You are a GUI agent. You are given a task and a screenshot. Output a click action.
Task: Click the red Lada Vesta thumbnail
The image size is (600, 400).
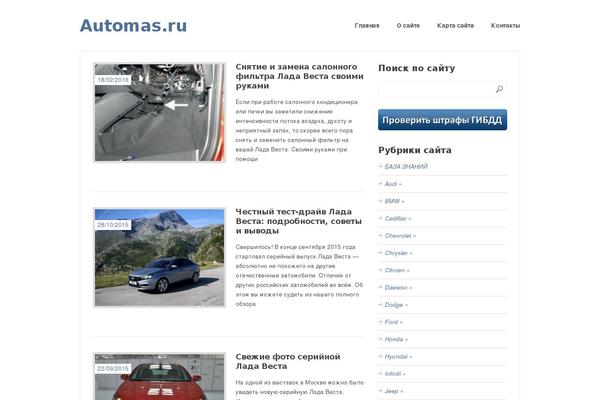click(x=160, y=377)
